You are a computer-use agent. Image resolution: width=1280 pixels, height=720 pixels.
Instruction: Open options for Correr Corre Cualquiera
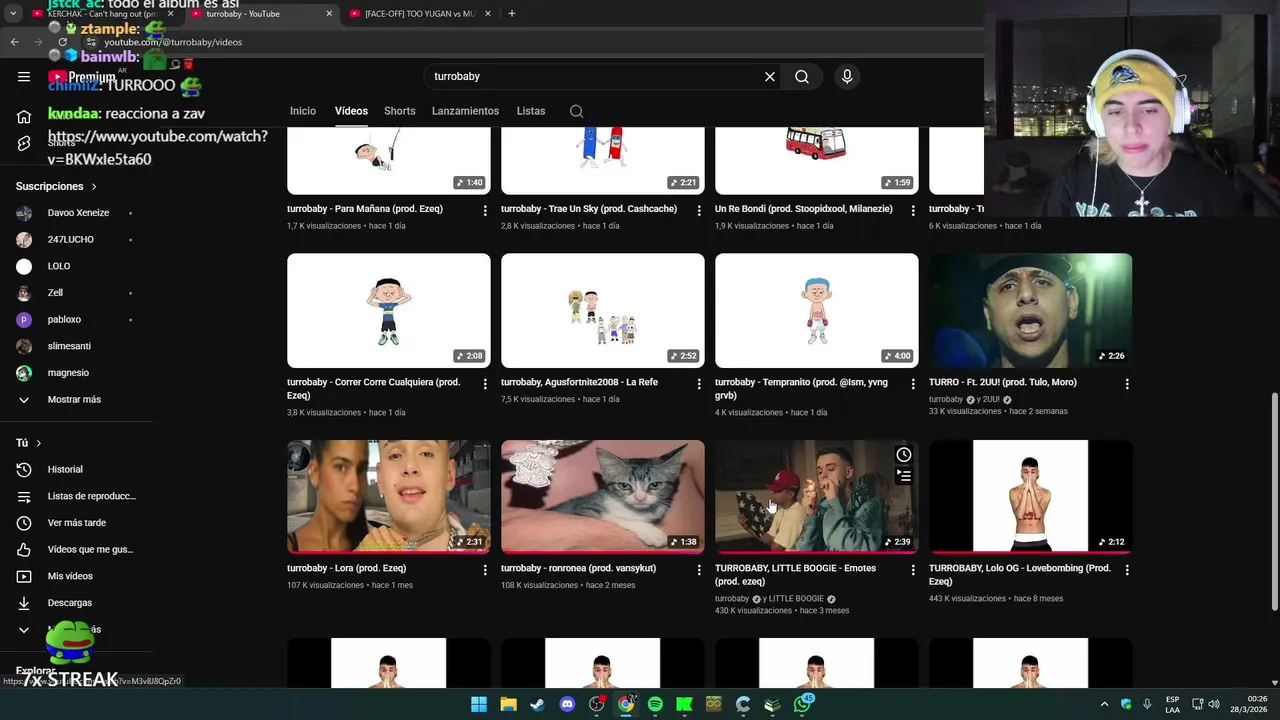[x=485, y=383]
